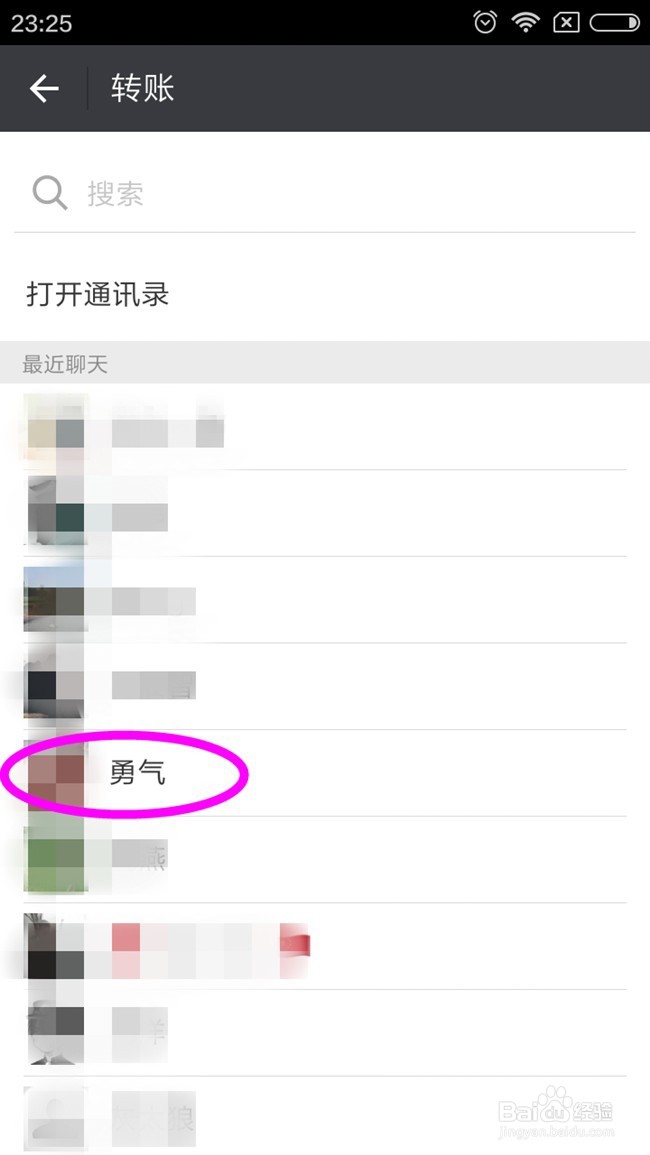The image size is (650, 1155).
Task: Select the first blurred recent chat contact
Action: click(x=325, y=426)
